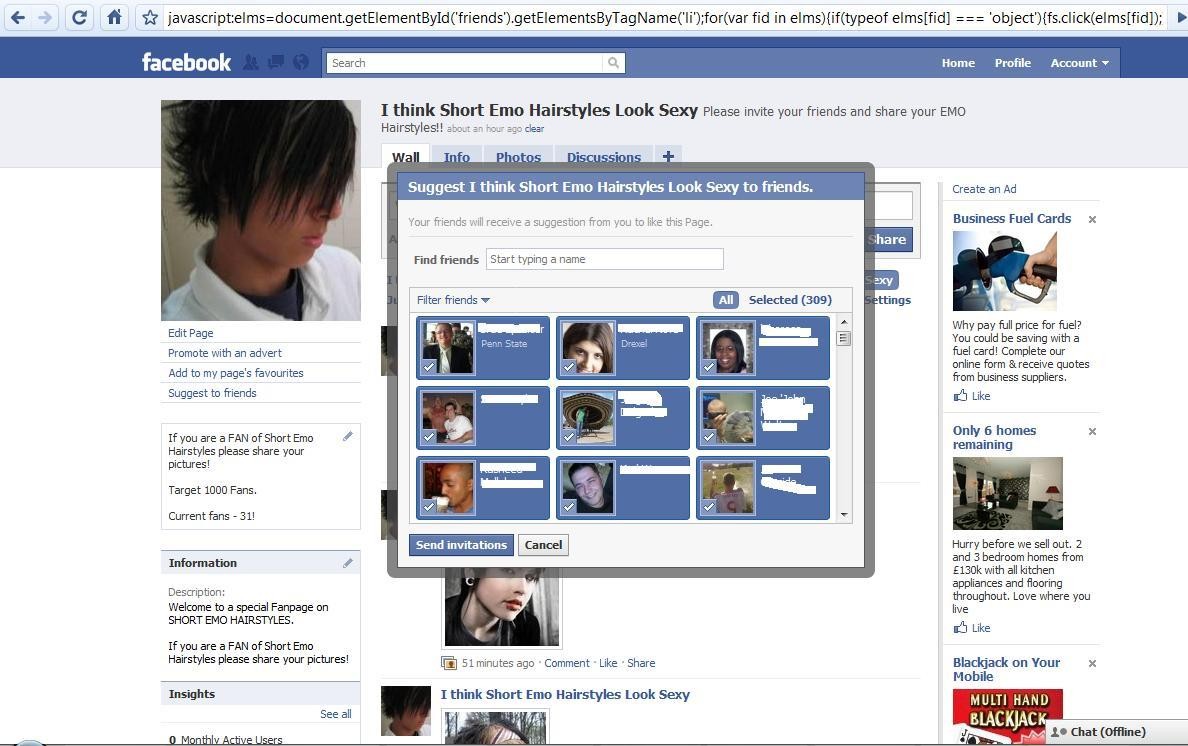Uncheck the Drexel friend tile
Viewport: 1188px width, 746px height.
(623, 348)
